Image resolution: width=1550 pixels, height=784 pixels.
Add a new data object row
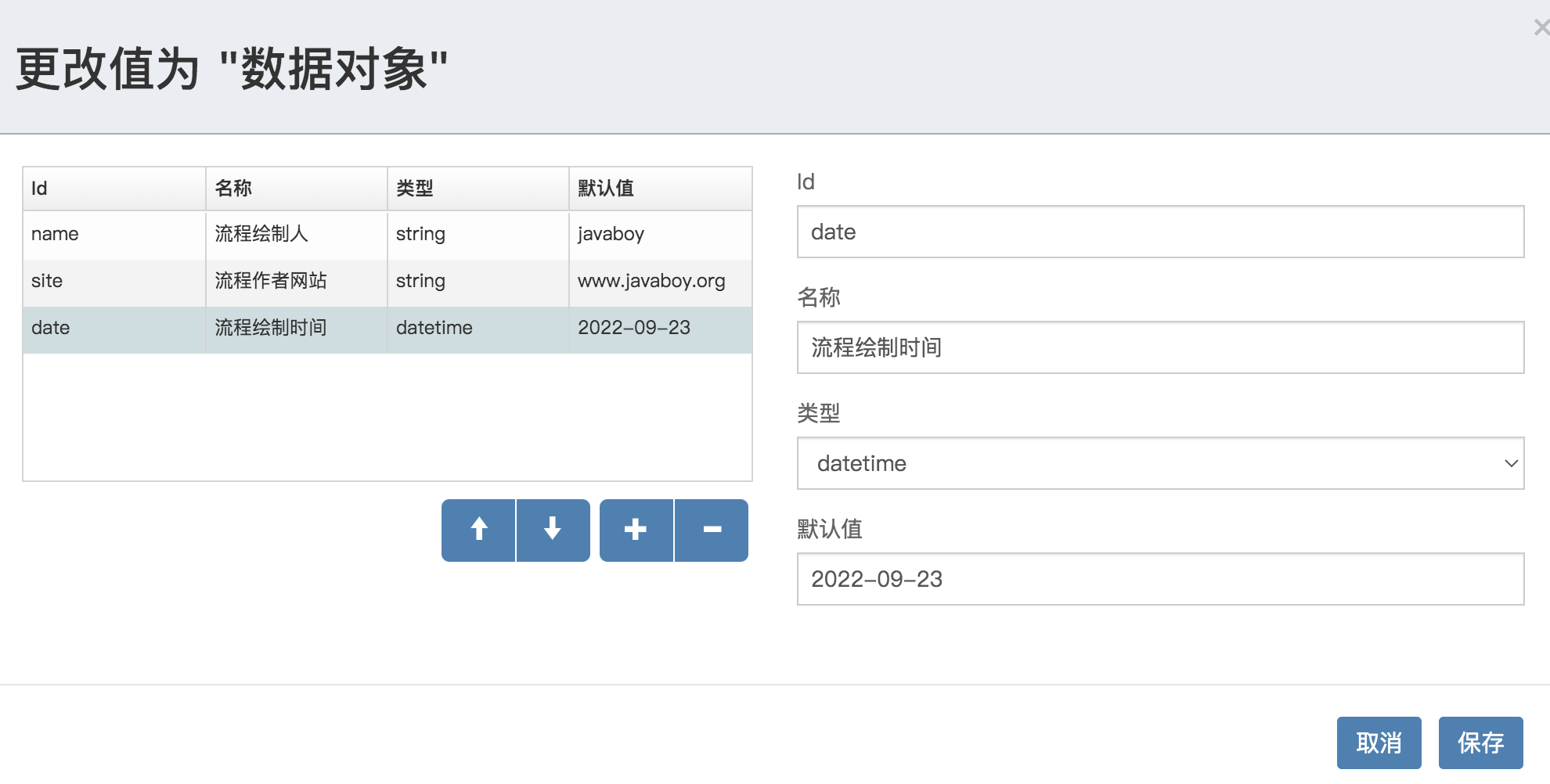636,530
